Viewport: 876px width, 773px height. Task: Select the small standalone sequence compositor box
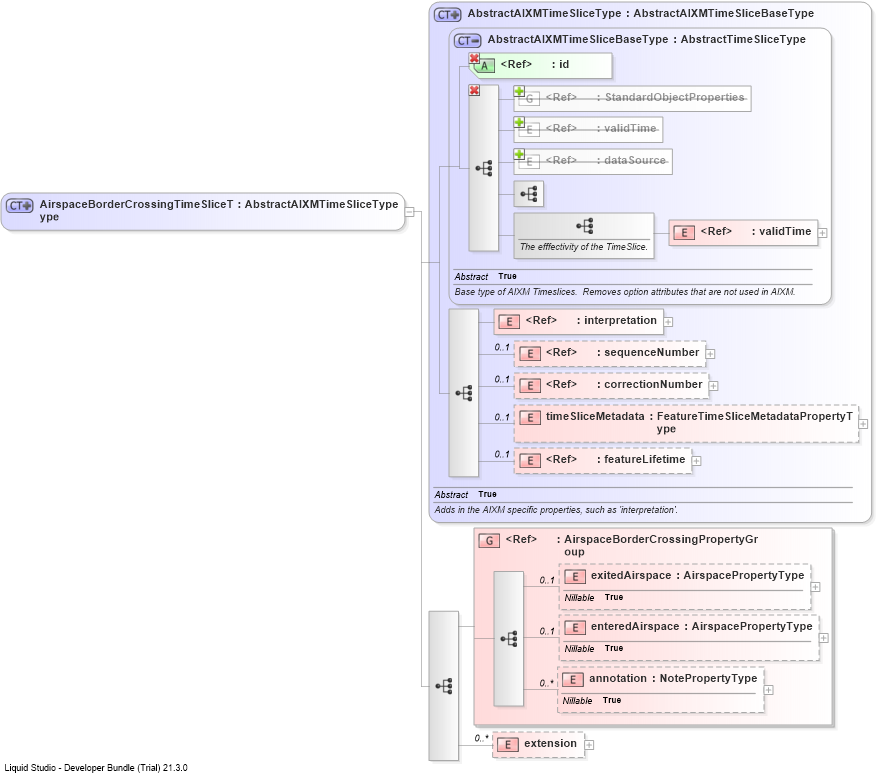pyautogui.click(x=529, y=194)
